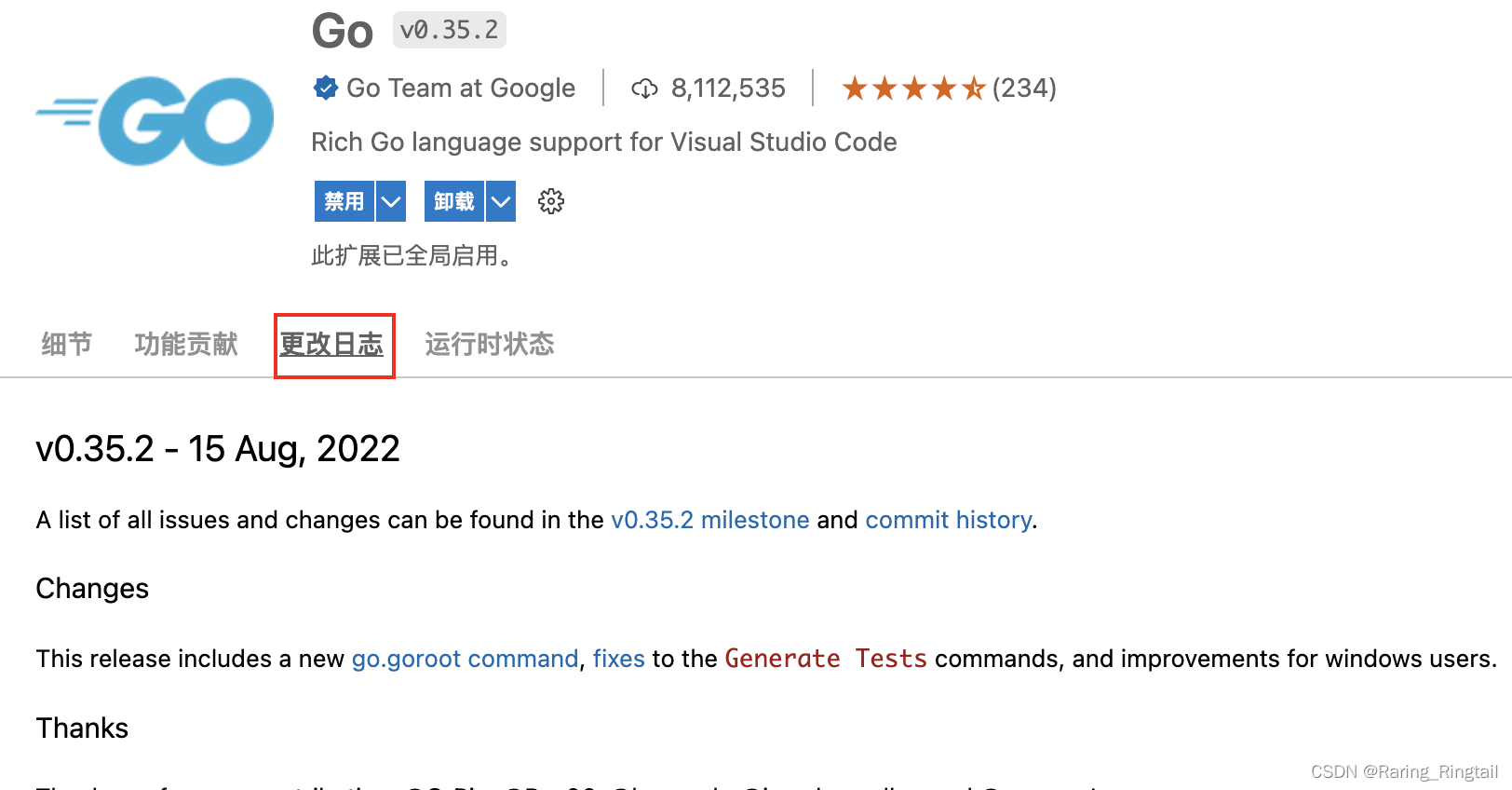Click the Changes heading
Screen dimensions: 1512x790
92,589
